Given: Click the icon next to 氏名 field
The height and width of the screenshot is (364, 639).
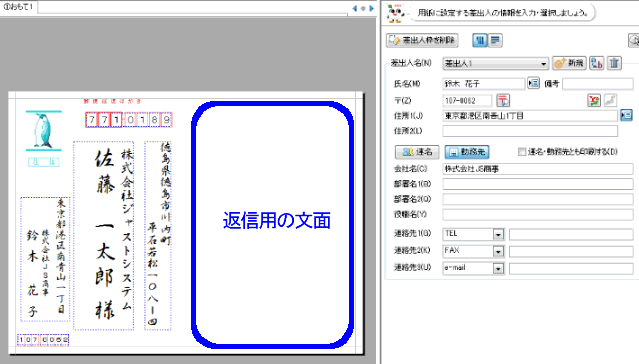Looking at the screenshot, I should point(533,83).
